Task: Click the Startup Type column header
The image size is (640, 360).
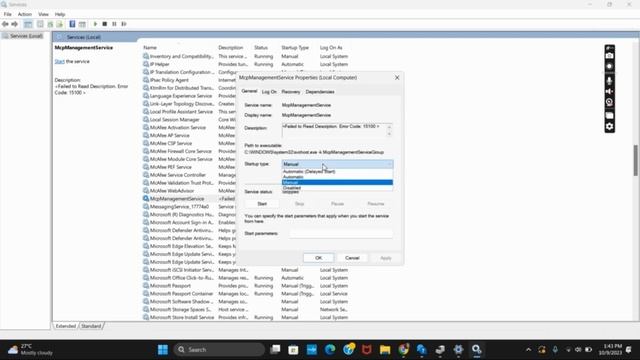Action: [x=295, y=48]
